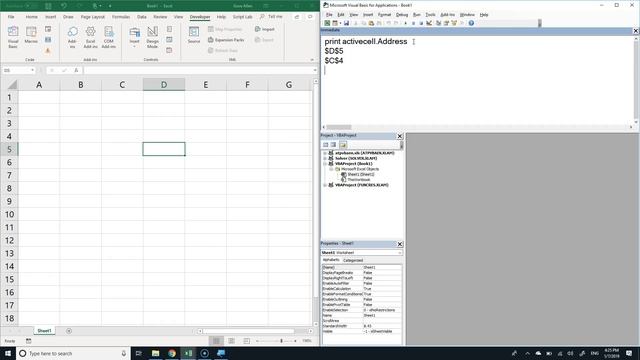Open the VBA Run menu
The height and width of the screenshot is (360, 640).
pyautogui.click(x=416, y=15)
